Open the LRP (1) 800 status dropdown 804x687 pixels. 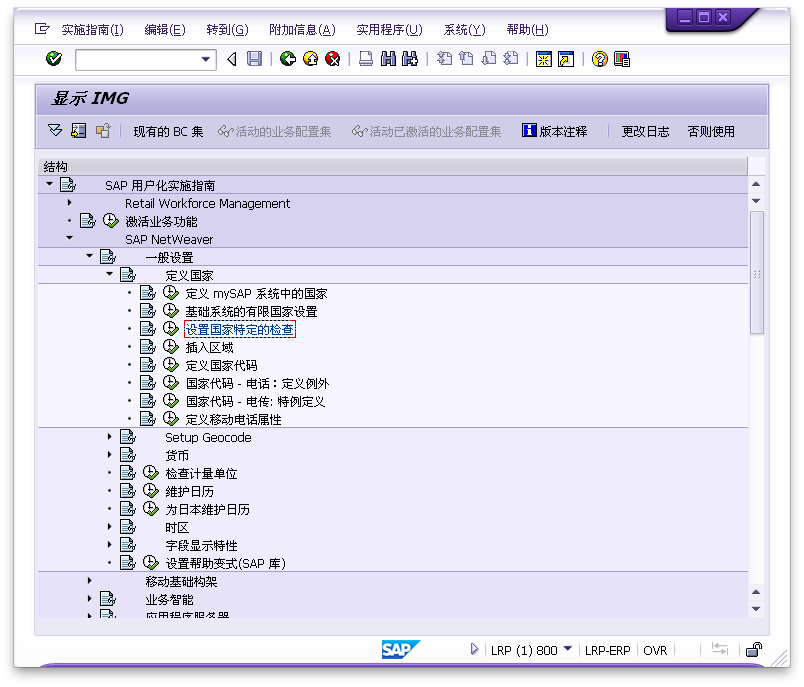click(x=567, y=649)
